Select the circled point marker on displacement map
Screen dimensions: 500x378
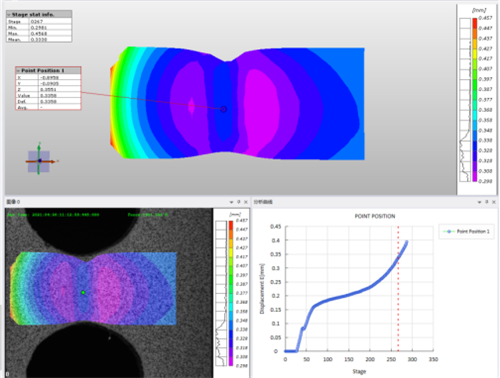point(224,109)
